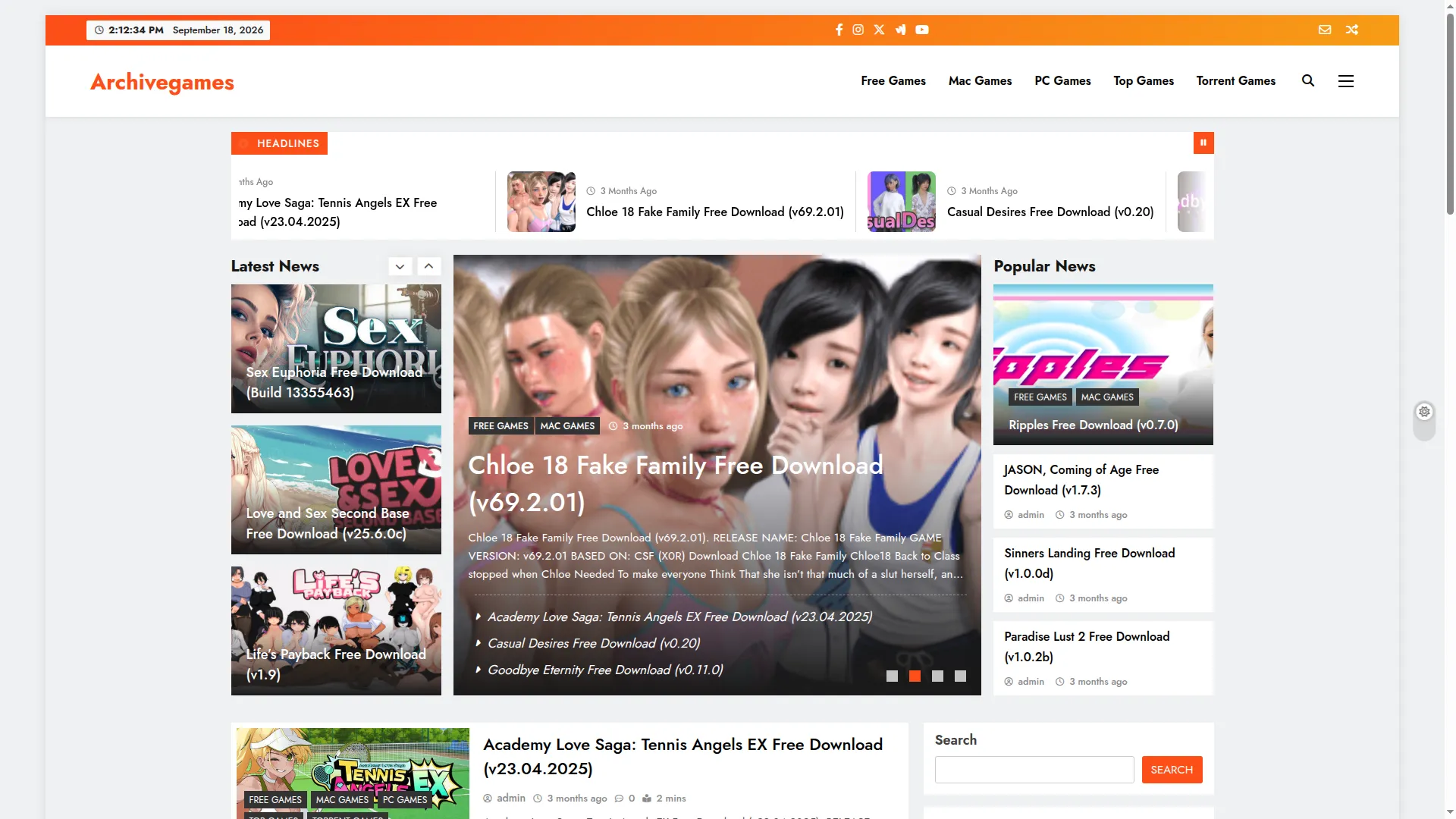This screenshot has width=1456, height=819.
Task: Click MAC GAMES tag on Tennis Angels thumbnail
Action: coord(342,800)
